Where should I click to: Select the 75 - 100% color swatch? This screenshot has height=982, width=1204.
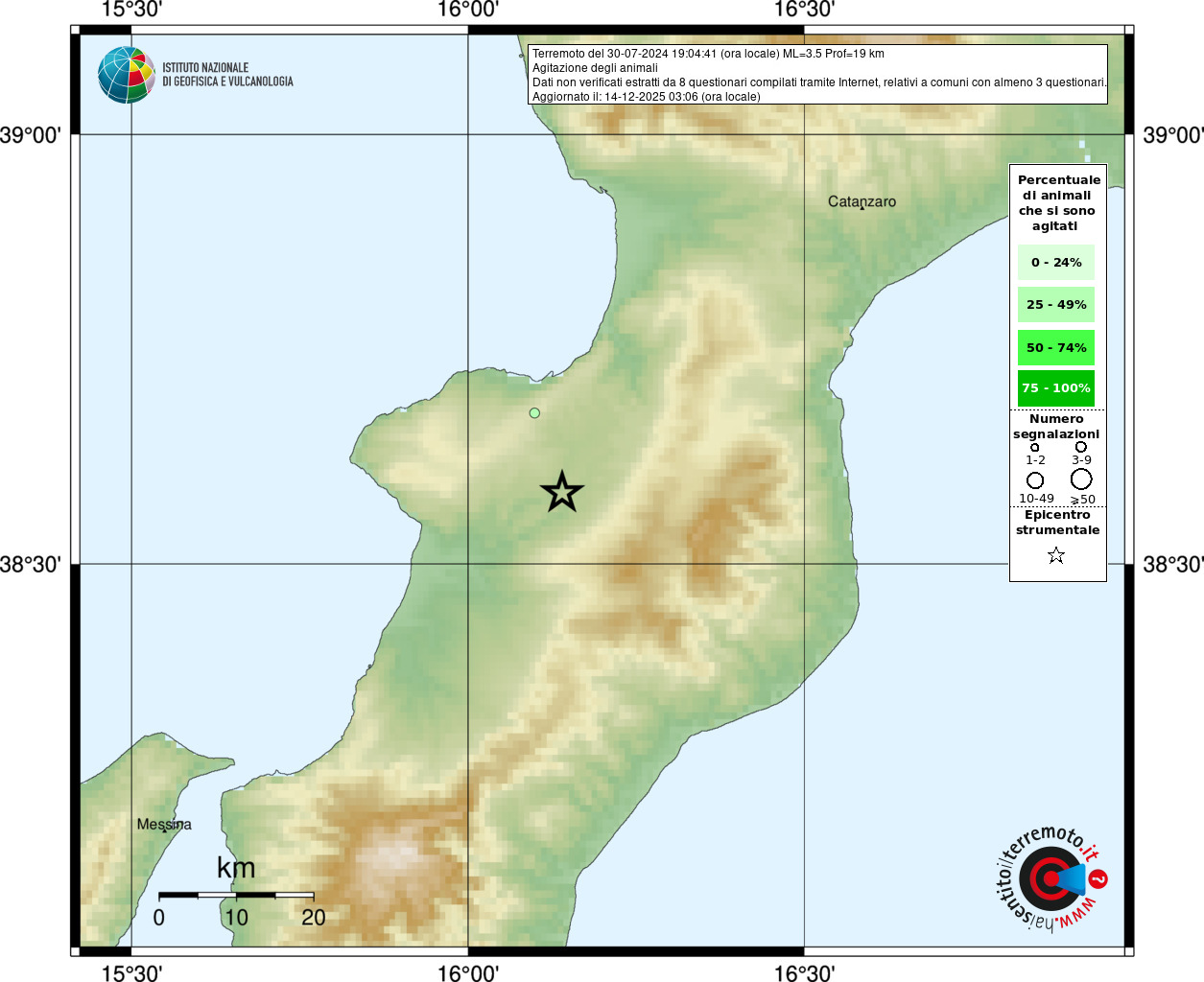tap(1056, 388)
